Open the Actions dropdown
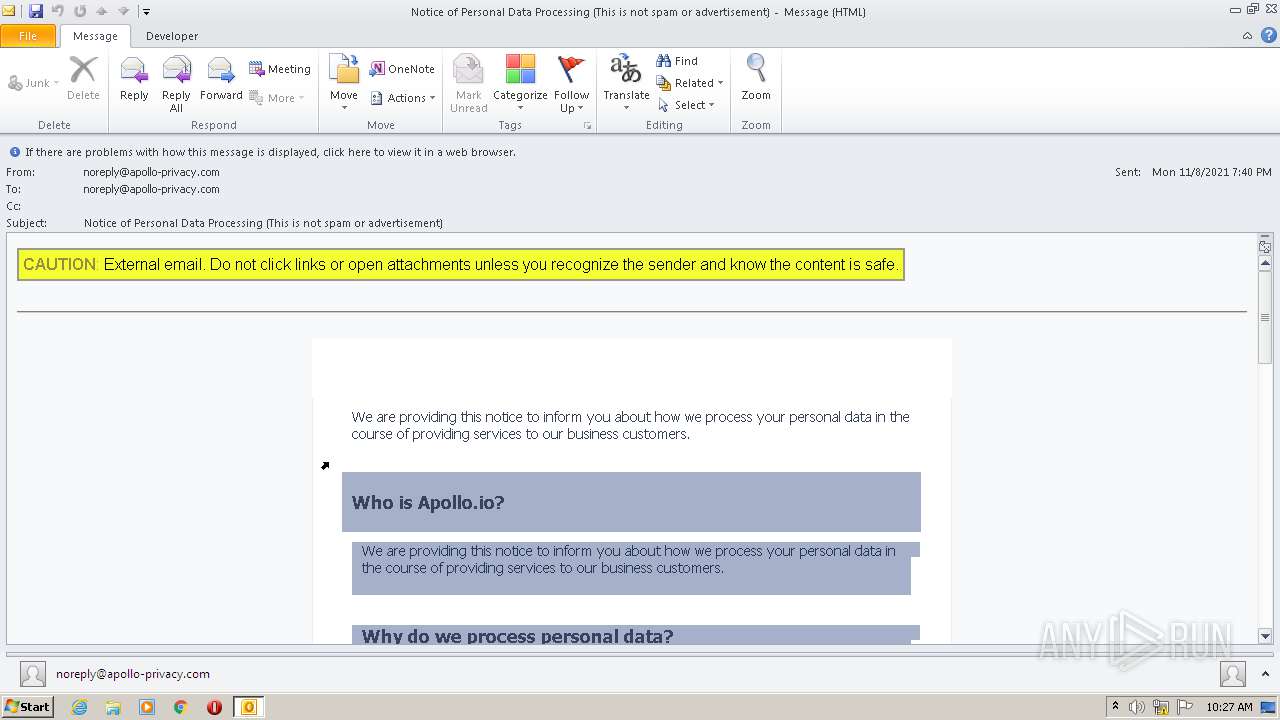 pyautogui.click(x=403, y=98)
